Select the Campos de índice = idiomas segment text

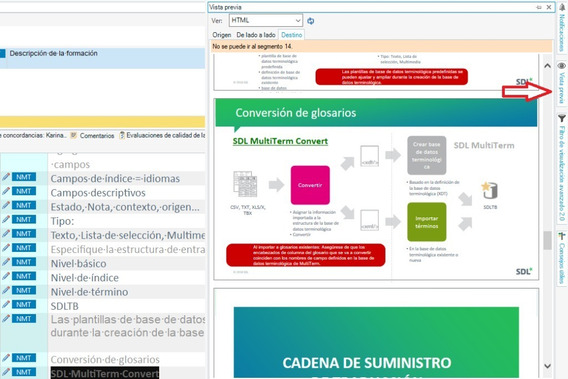point(115,179)
